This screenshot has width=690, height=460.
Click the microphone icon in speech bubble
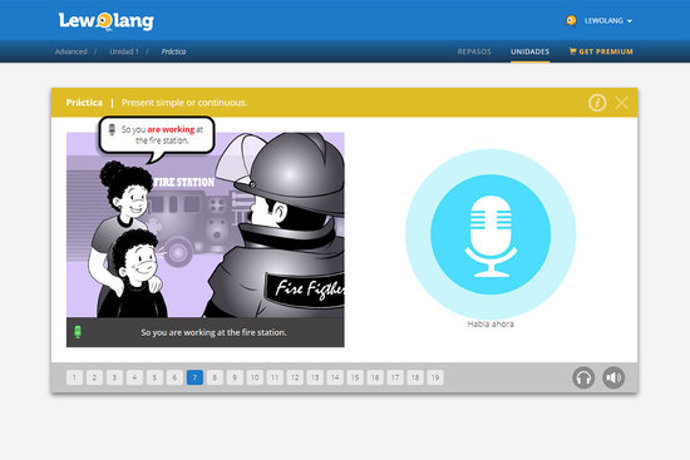click(112, 129)
